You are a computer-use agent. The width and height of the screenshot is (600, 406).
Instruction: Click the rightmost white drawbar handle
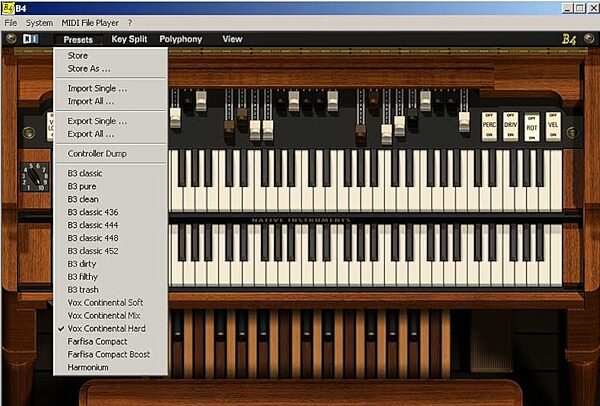[464, 121]
